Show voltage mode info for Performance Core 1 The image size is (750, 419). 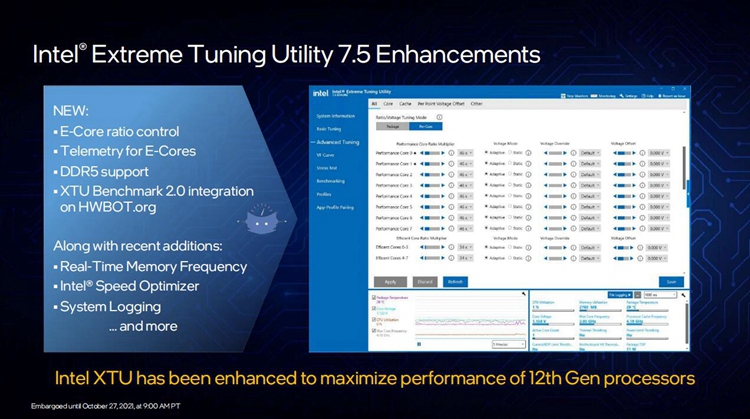[x=529, y=164]
